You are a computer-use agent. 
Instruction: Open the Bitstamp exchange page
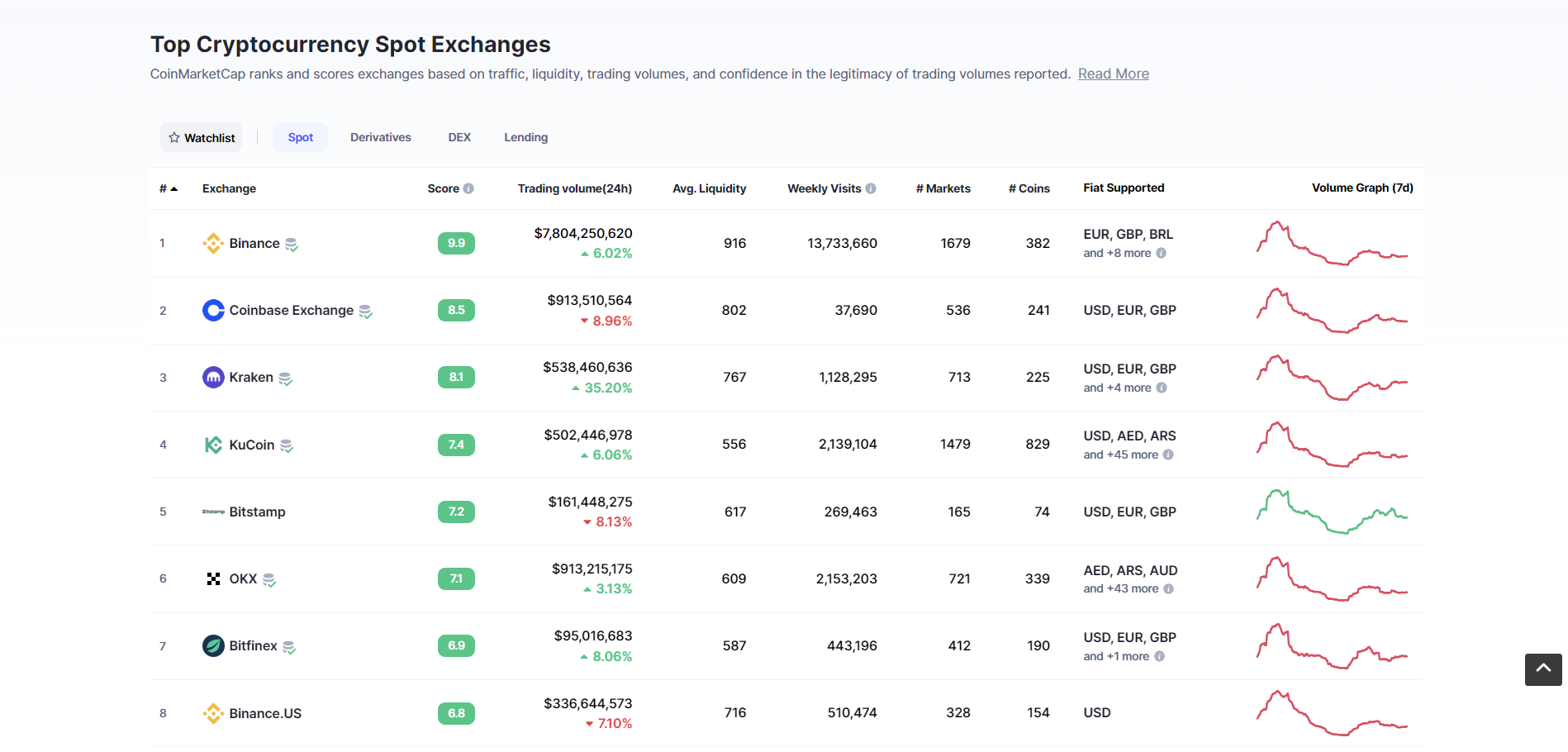click(x=258, y=512)
